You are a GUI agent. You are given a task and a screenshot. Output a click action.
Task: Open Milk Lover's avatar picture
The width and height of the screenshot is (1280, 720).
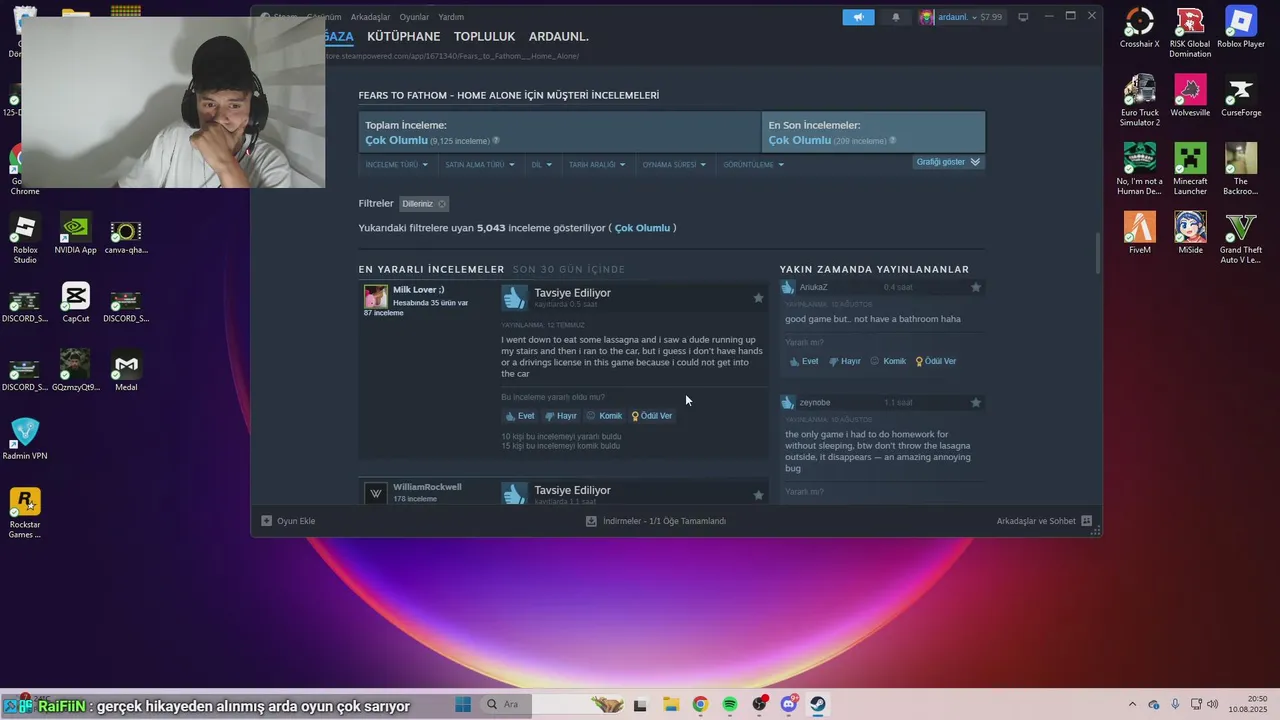coord(376,296)
